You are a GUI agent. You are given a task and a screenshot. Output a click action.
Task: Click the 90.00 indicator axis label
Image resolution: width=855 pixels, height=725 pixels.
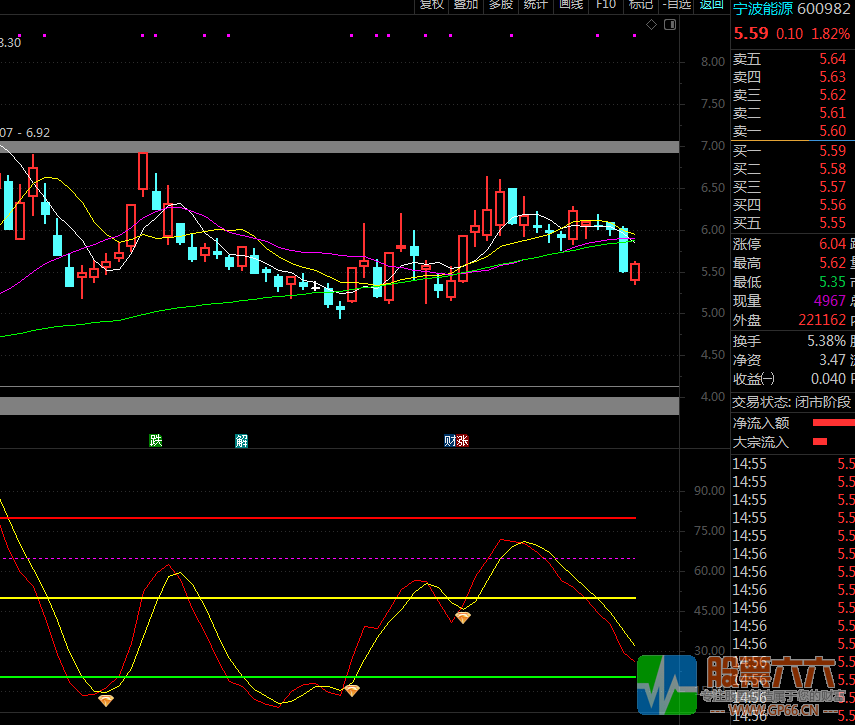[x=709, y=491]
